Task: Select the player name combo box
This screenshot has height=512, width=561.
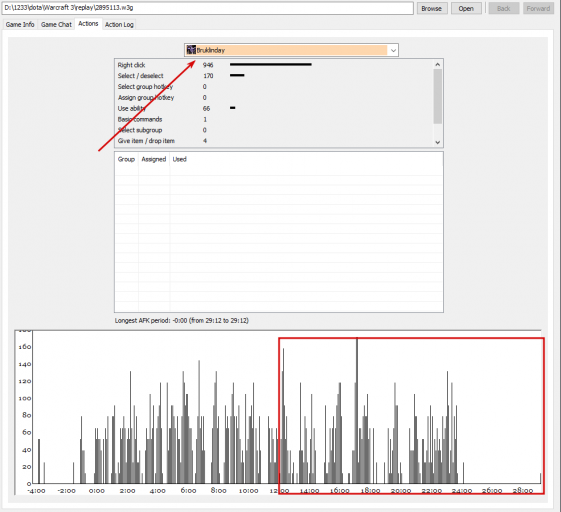Action: tap(291, 50)
